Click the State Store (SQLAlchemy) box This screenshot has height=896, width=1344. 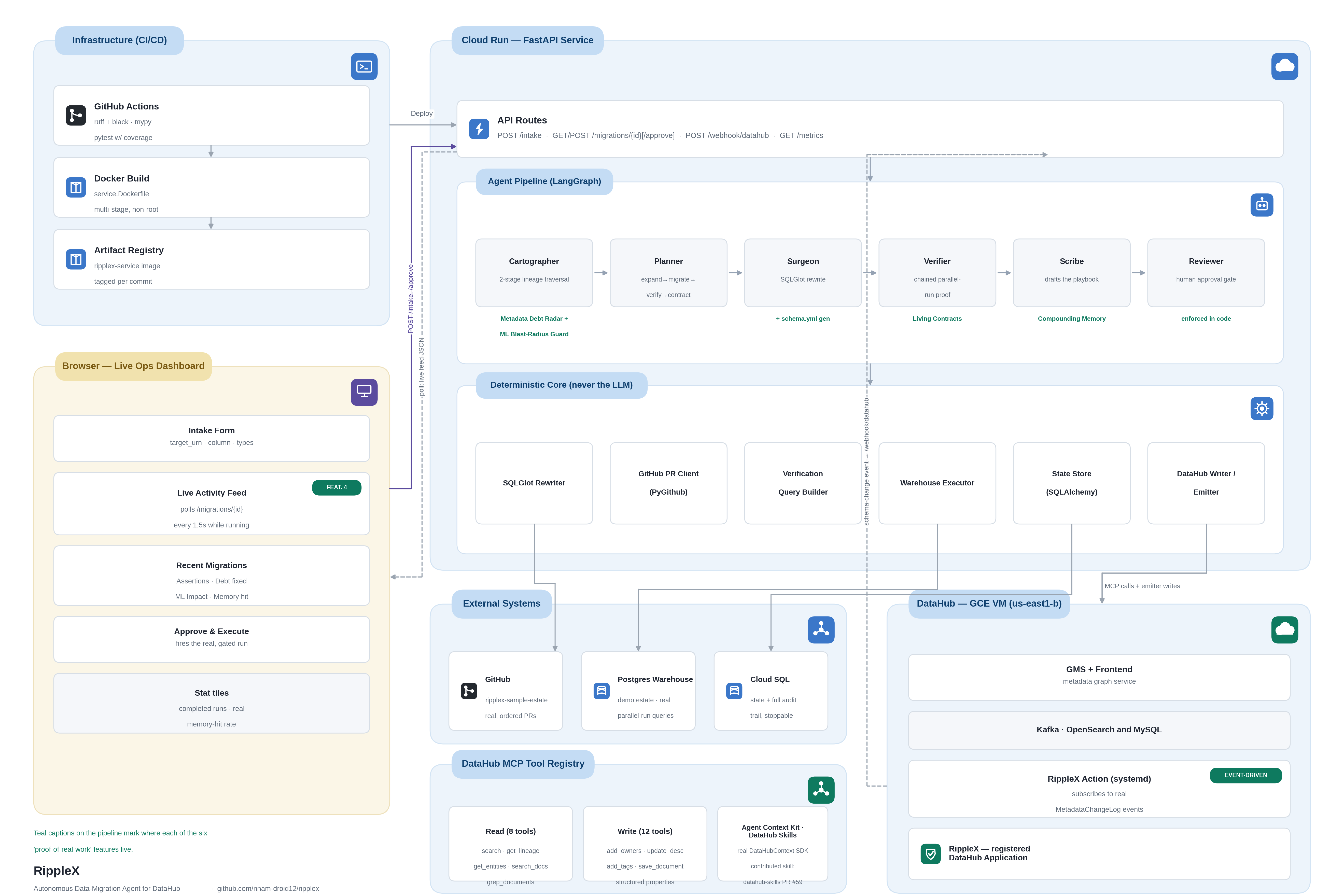tap(1072, 483)
